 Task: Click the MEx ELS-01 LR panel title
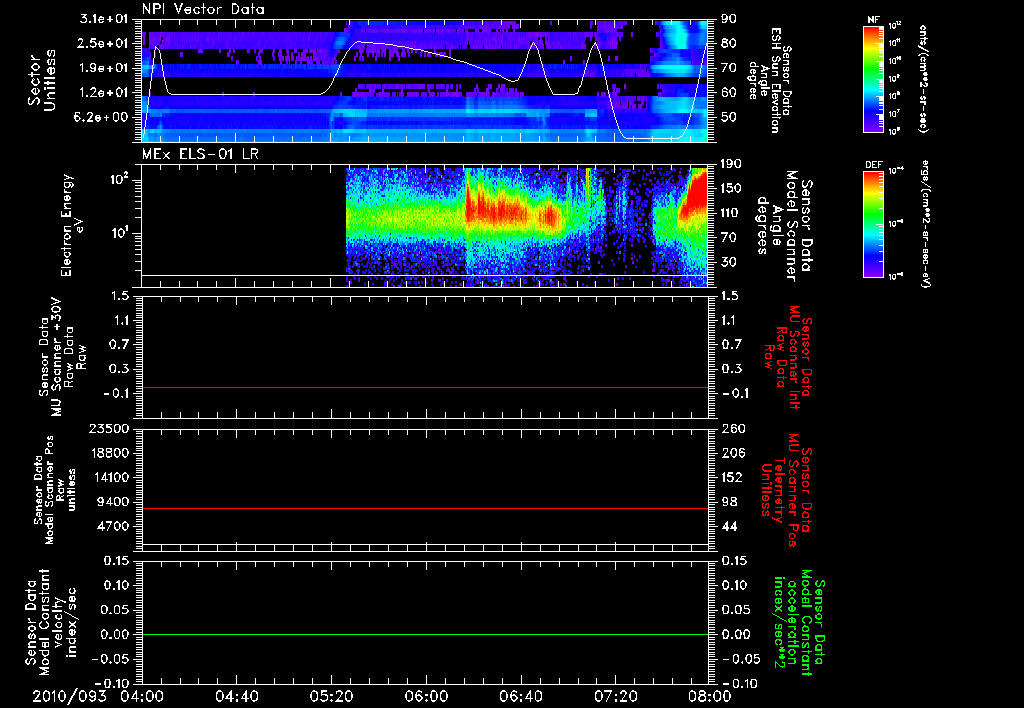click(200, 155)
